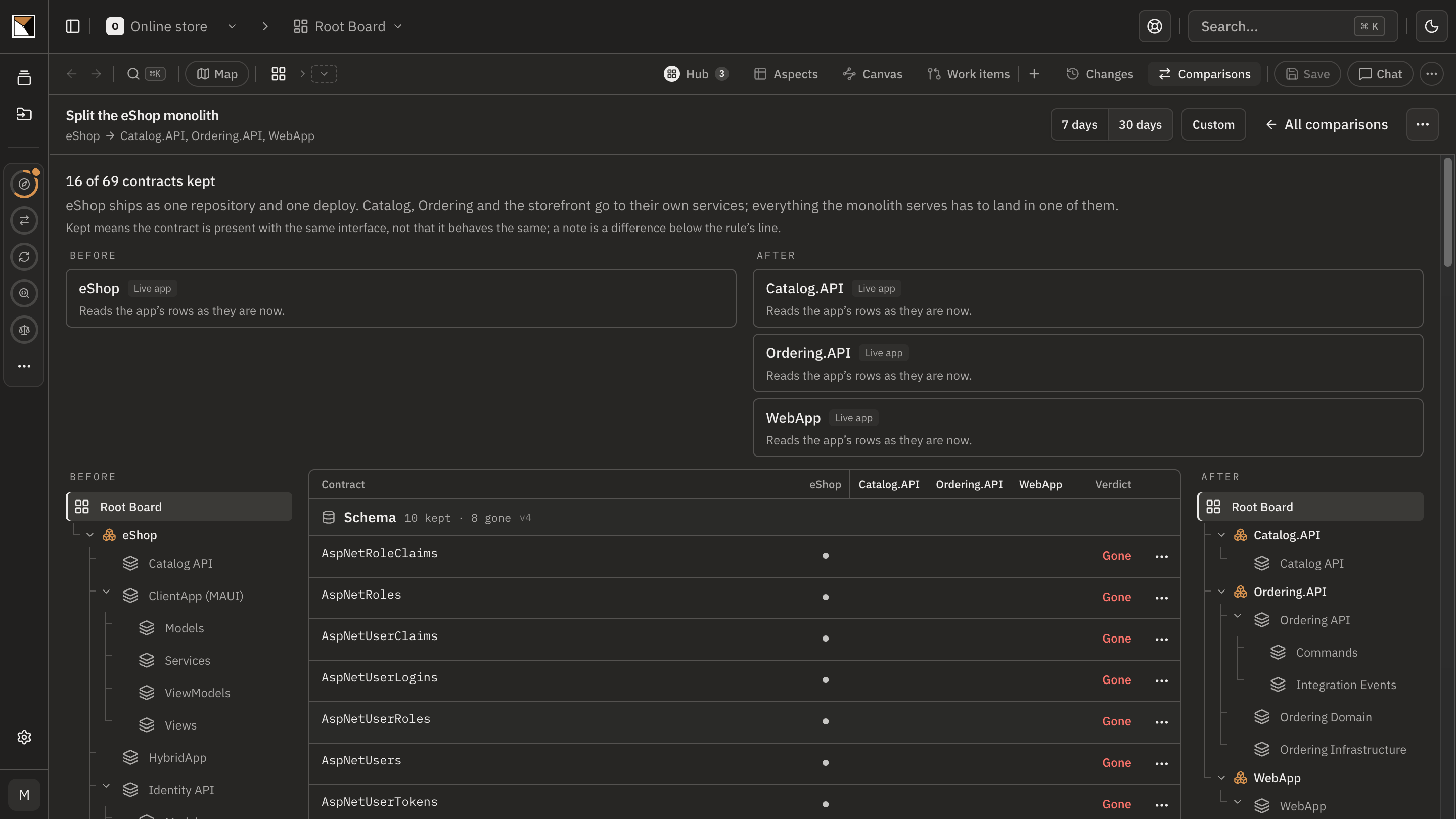The height and width of the screenshot is (819, 1456).
Task: Click the Schema database icon
Action: tap(329, 518)
